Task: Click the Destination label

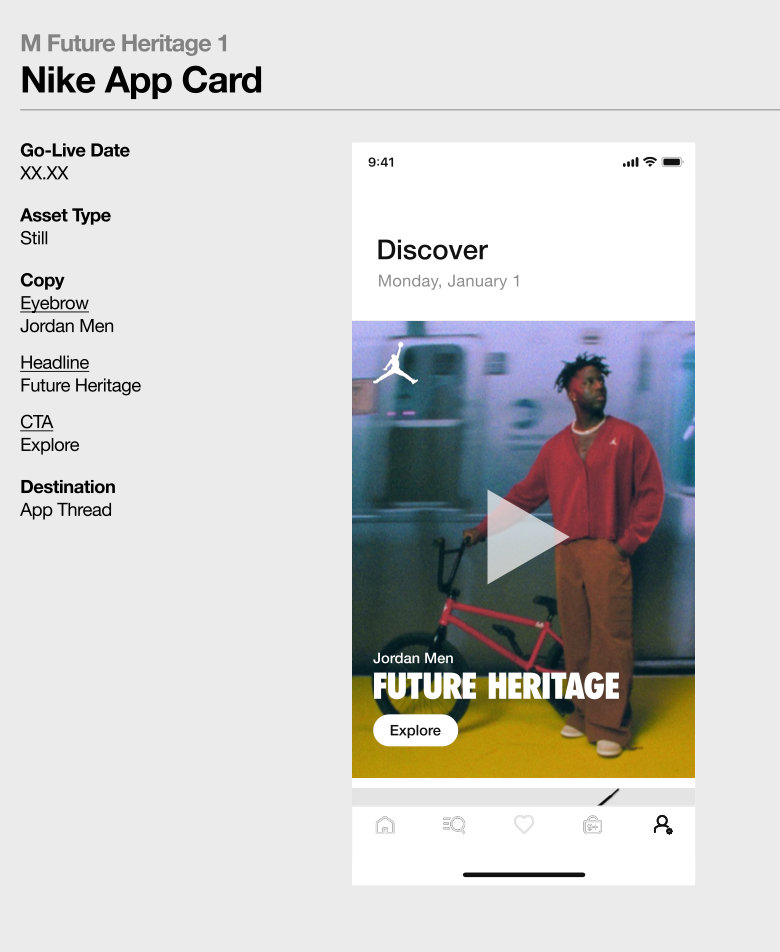Action: (68, 487)
